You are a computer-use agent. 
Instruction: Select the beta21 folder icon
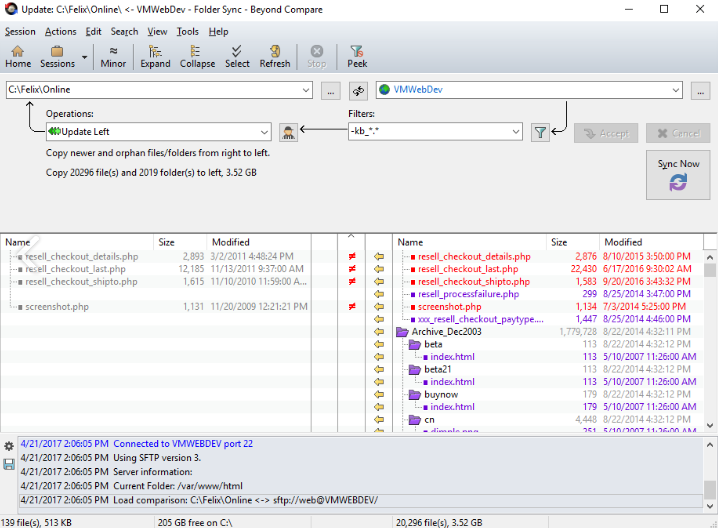coord(414,369)
